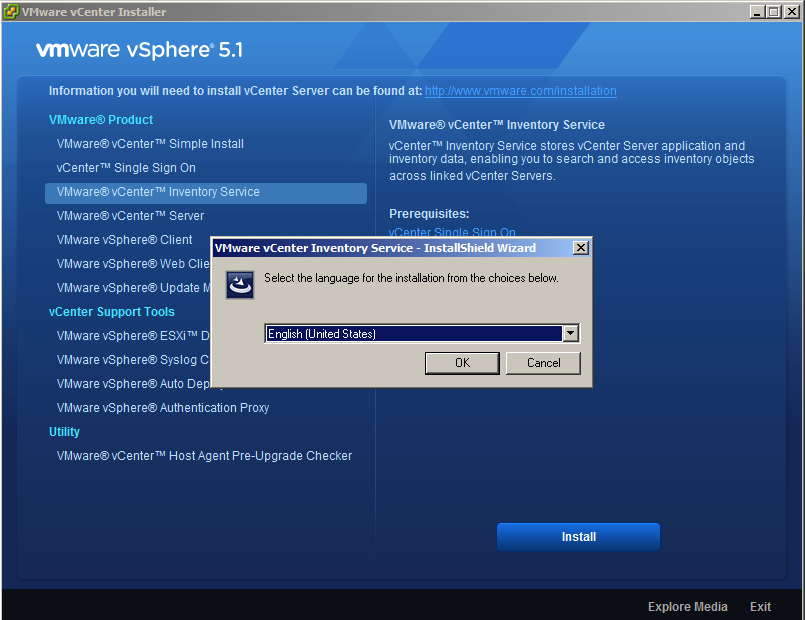Open the language selection dropdown arrow
805x620 pixels.
click(x=570, y=334)
